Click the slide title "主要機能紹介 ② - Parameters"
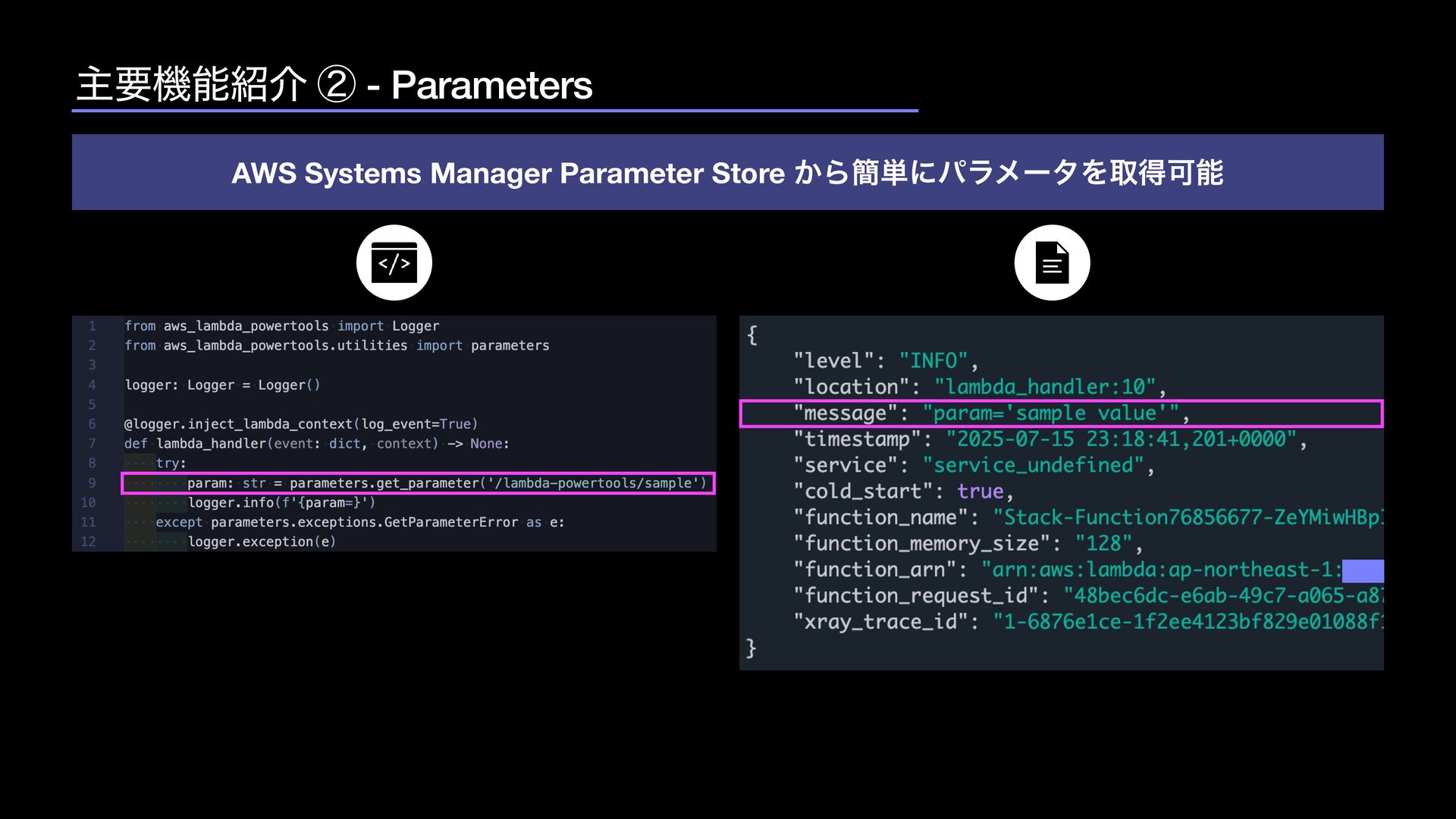1456x819 pixels. (334, 84)
